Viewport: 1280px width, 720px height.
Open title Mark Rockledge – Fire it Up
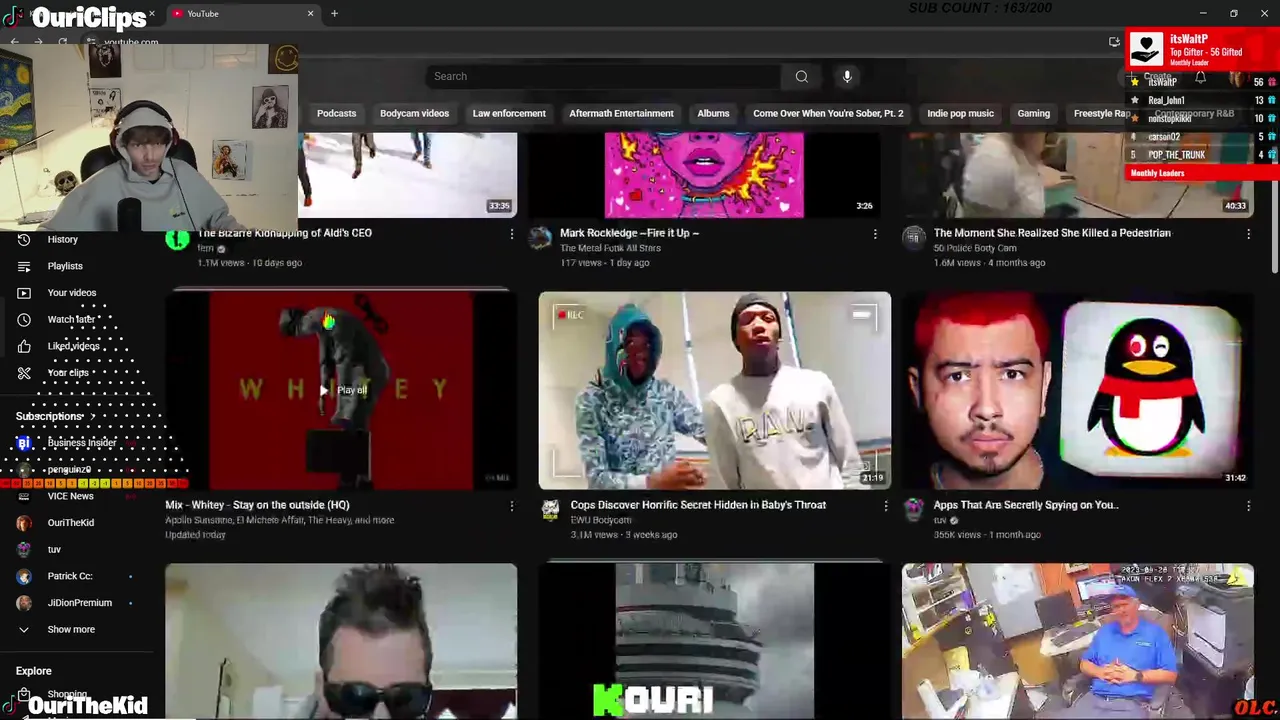[x=629, y=233]
